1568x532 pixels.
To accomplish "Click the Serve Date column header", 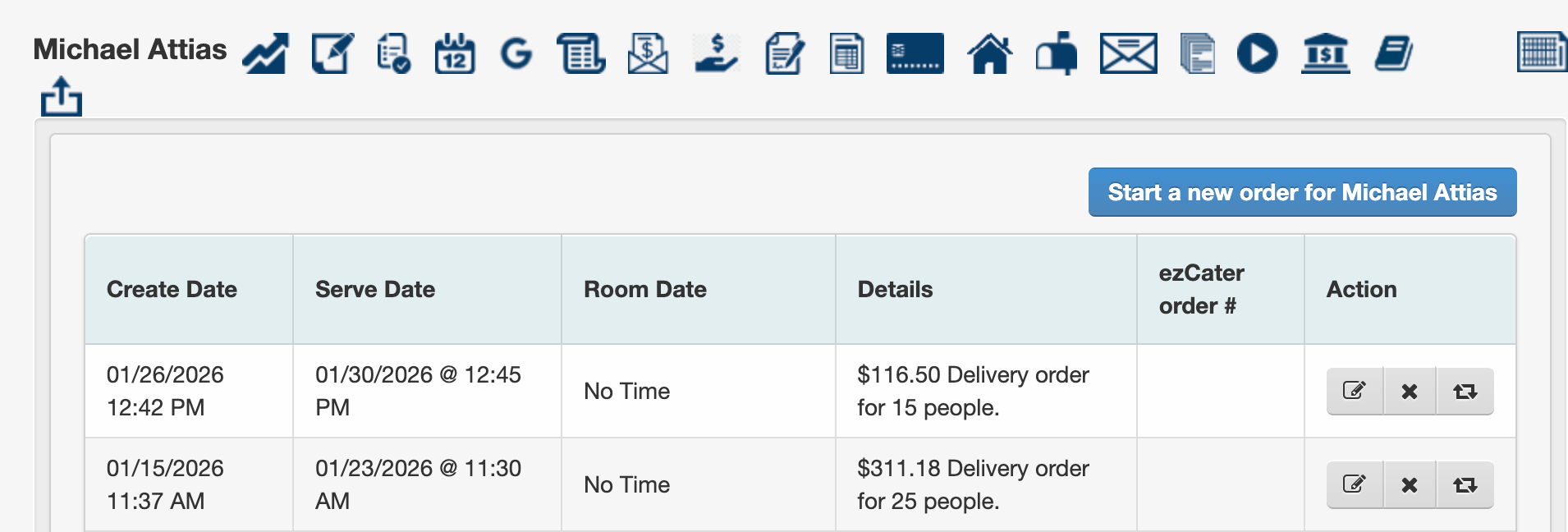I will (375, 289).
